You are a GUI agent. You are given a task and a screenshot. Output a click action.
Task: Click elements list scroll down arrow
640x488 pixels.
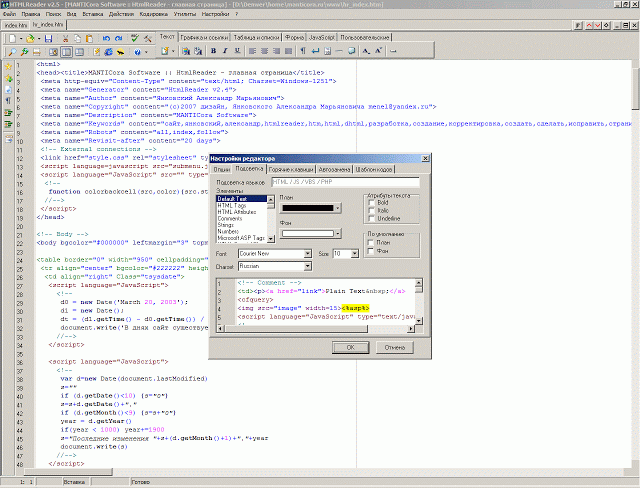[271, 239]
